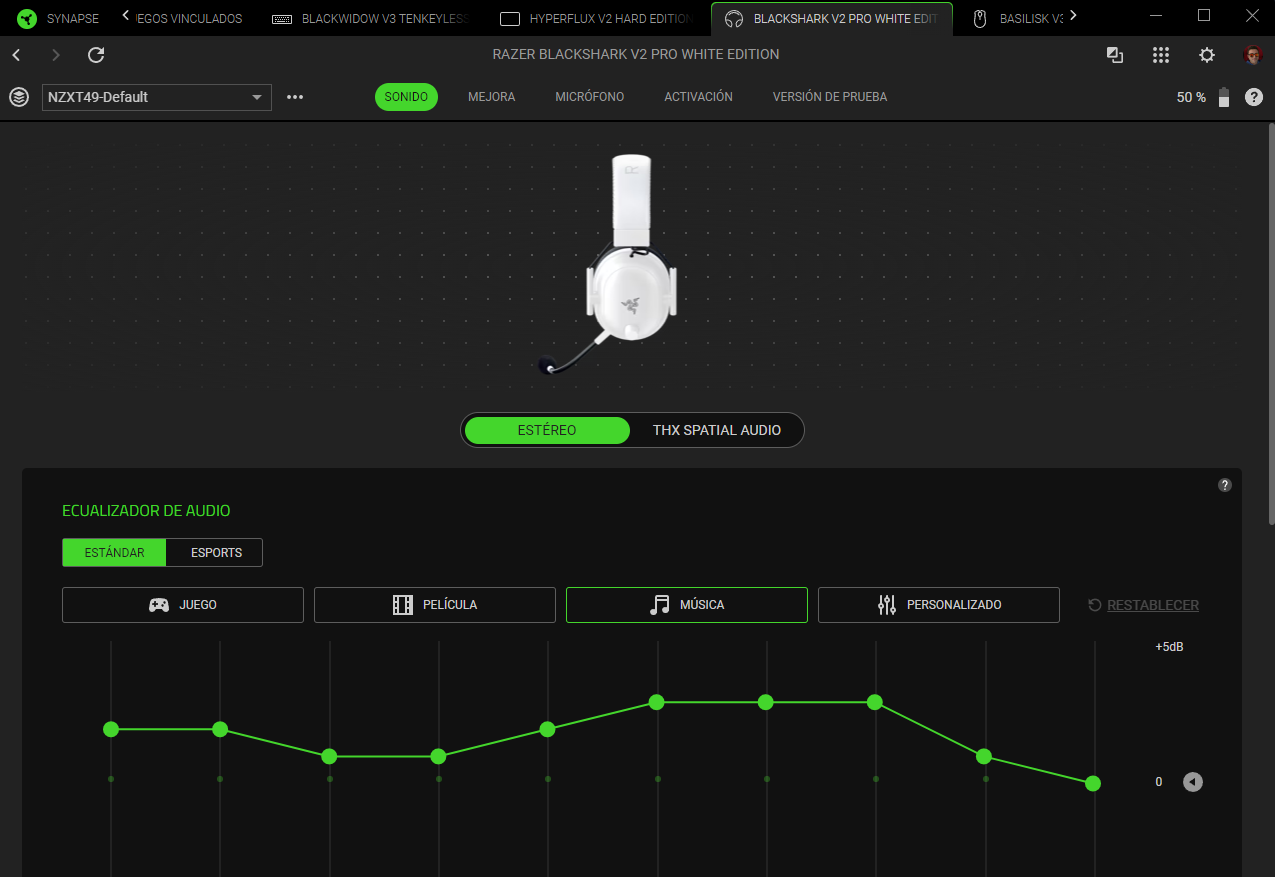Choose the Película equalizer preset
1275x877 pixels.
(x=435, y=605)
